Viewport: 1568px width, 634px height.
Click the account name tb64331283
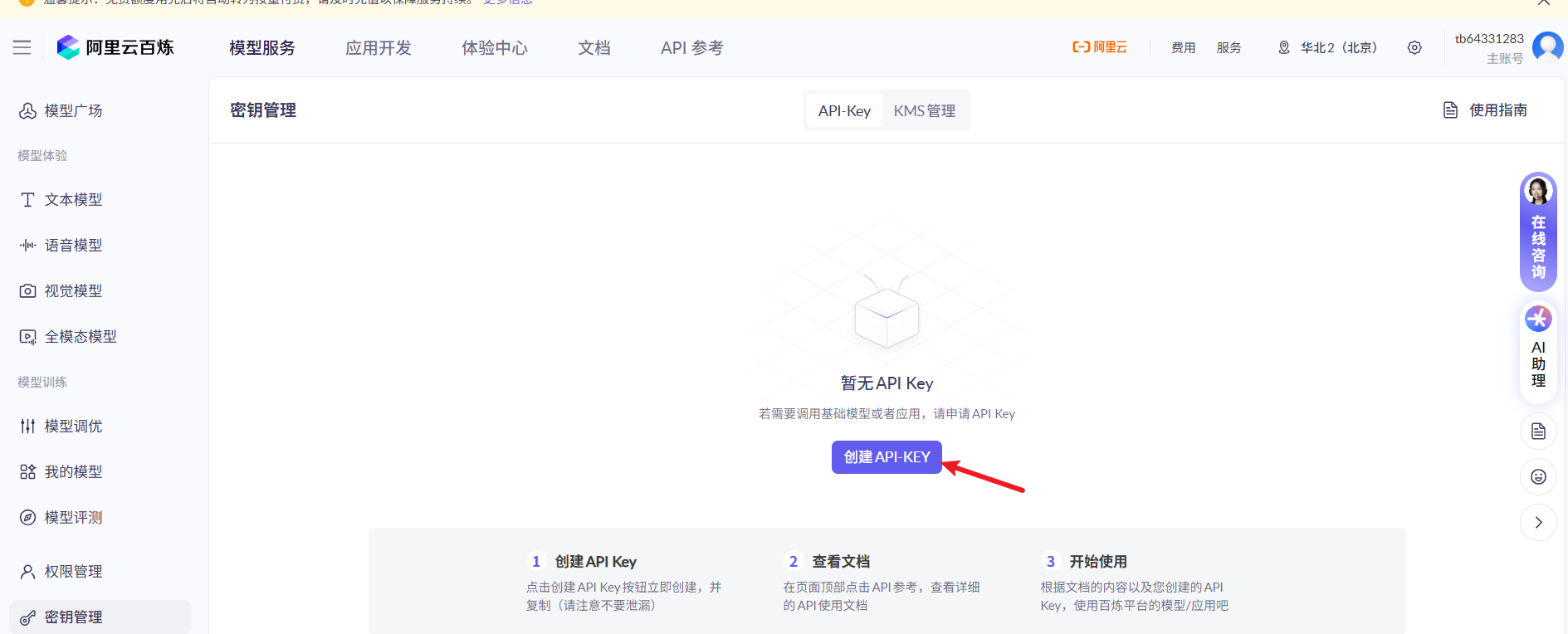pos(1489,38)
